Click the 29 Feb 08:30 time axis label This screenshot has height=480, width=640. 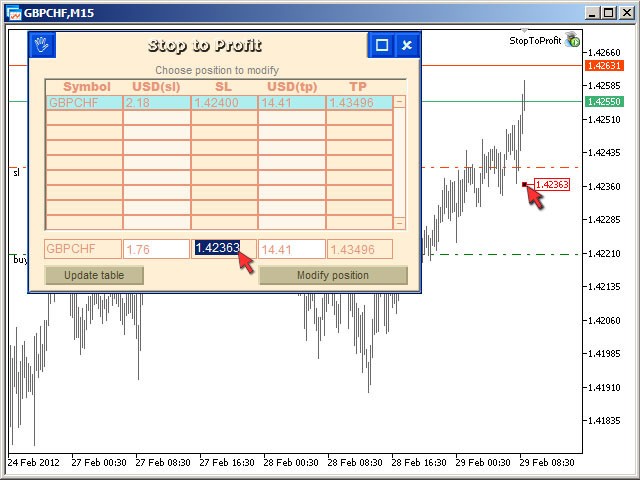pyautogui.click(x=547, y=462)
